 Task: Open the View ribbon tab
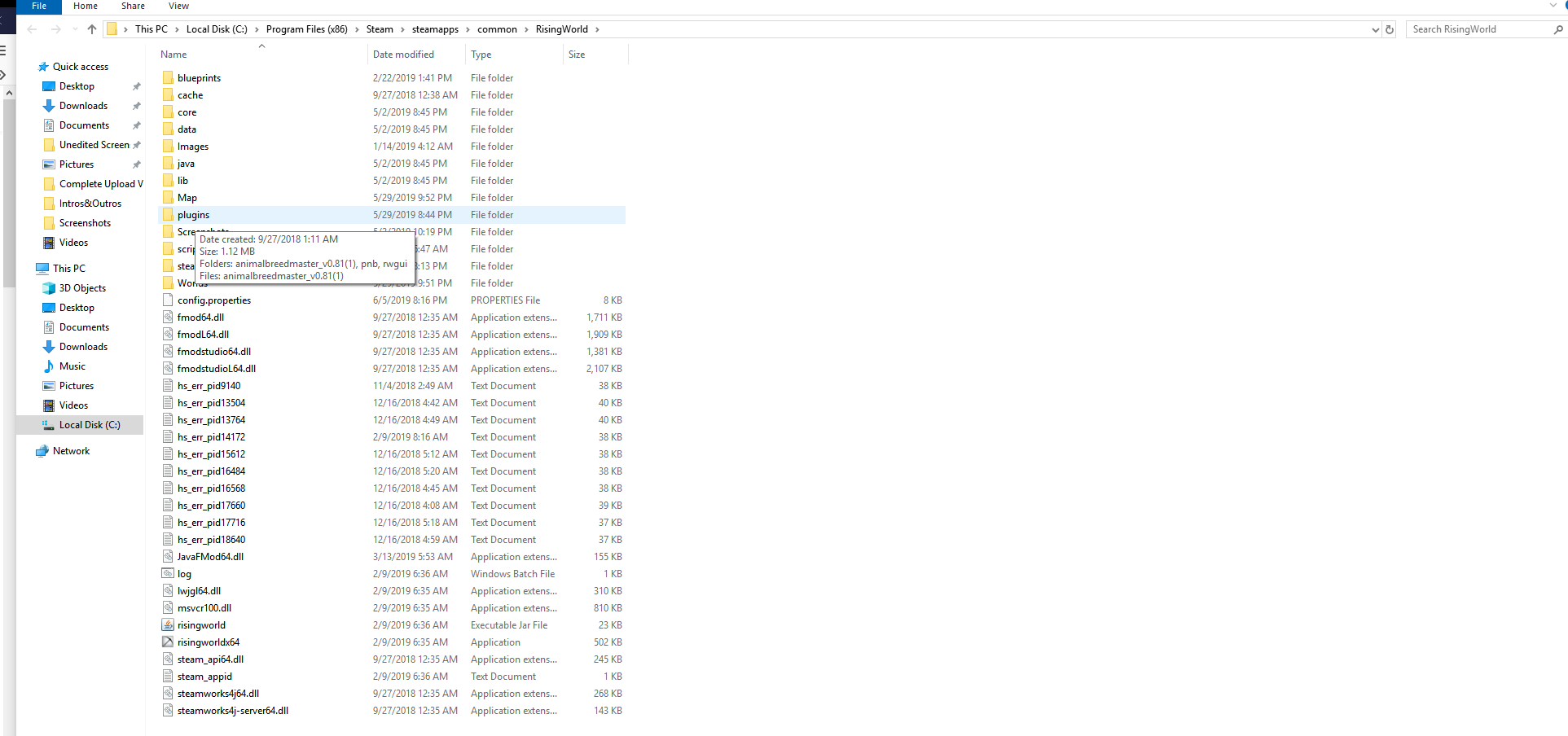pos(178,6)
